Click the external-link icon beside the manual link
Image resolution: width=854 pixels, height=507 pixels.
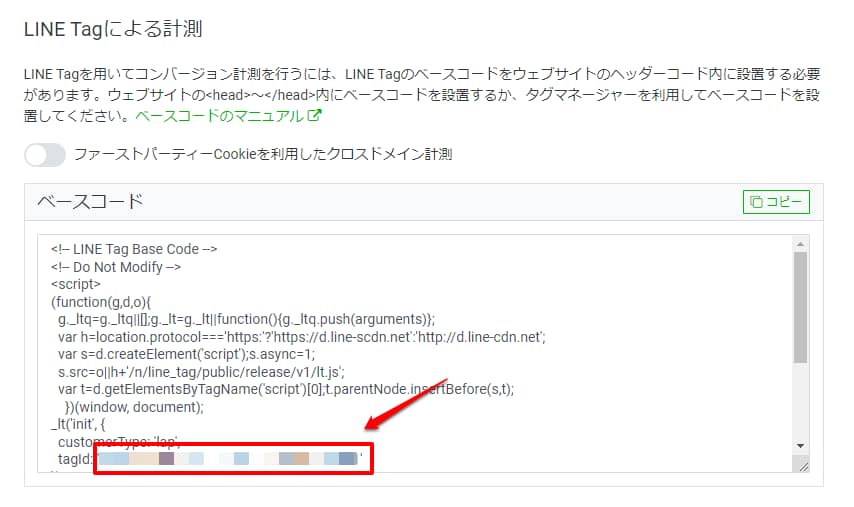point(314,116)
